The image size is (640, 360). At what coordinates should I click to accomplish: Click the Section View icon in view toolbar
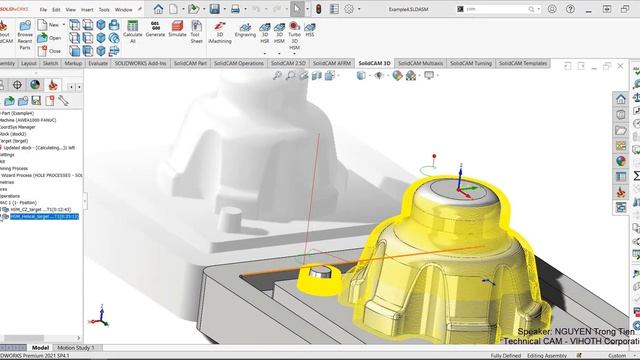[x=317, y=76]
